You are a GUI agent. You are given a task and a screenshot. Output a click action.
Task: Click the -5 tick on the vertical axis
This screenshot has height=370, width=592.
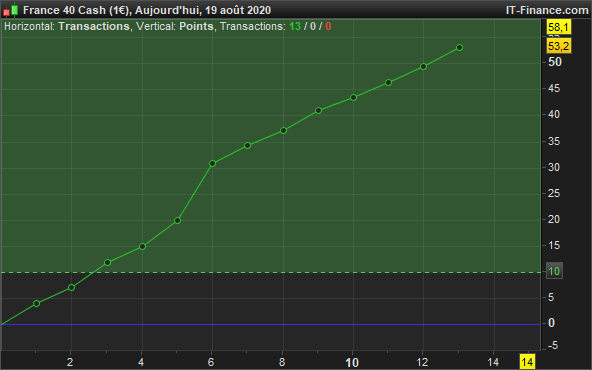(x=552, y=345)
